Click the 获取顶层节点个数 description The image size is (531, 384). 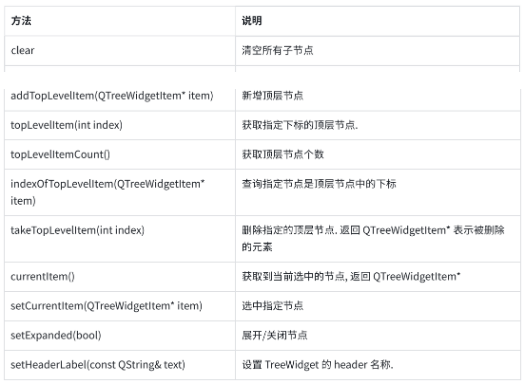pyautogui.click(x=283, y=155)
